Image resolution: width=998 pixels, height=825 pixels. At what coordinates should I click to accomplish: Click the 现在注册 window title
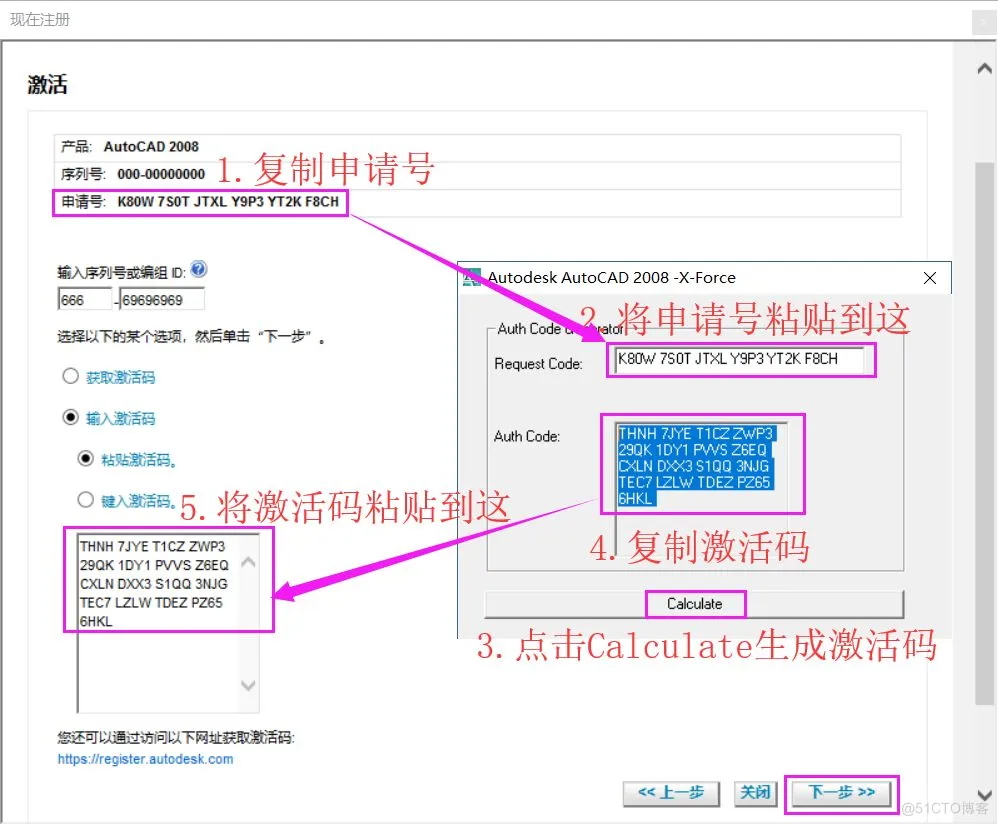tap(40, 20)
